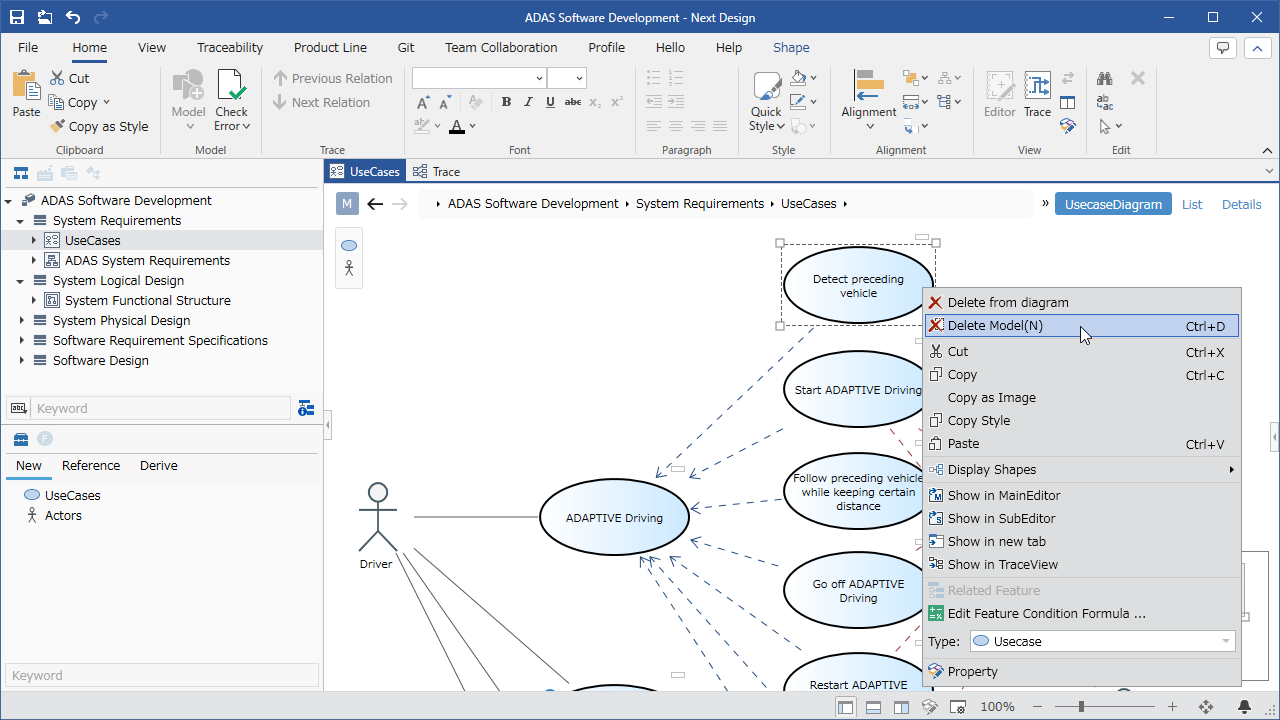
Task: Switch to List view link
Action: point(1192,204)
